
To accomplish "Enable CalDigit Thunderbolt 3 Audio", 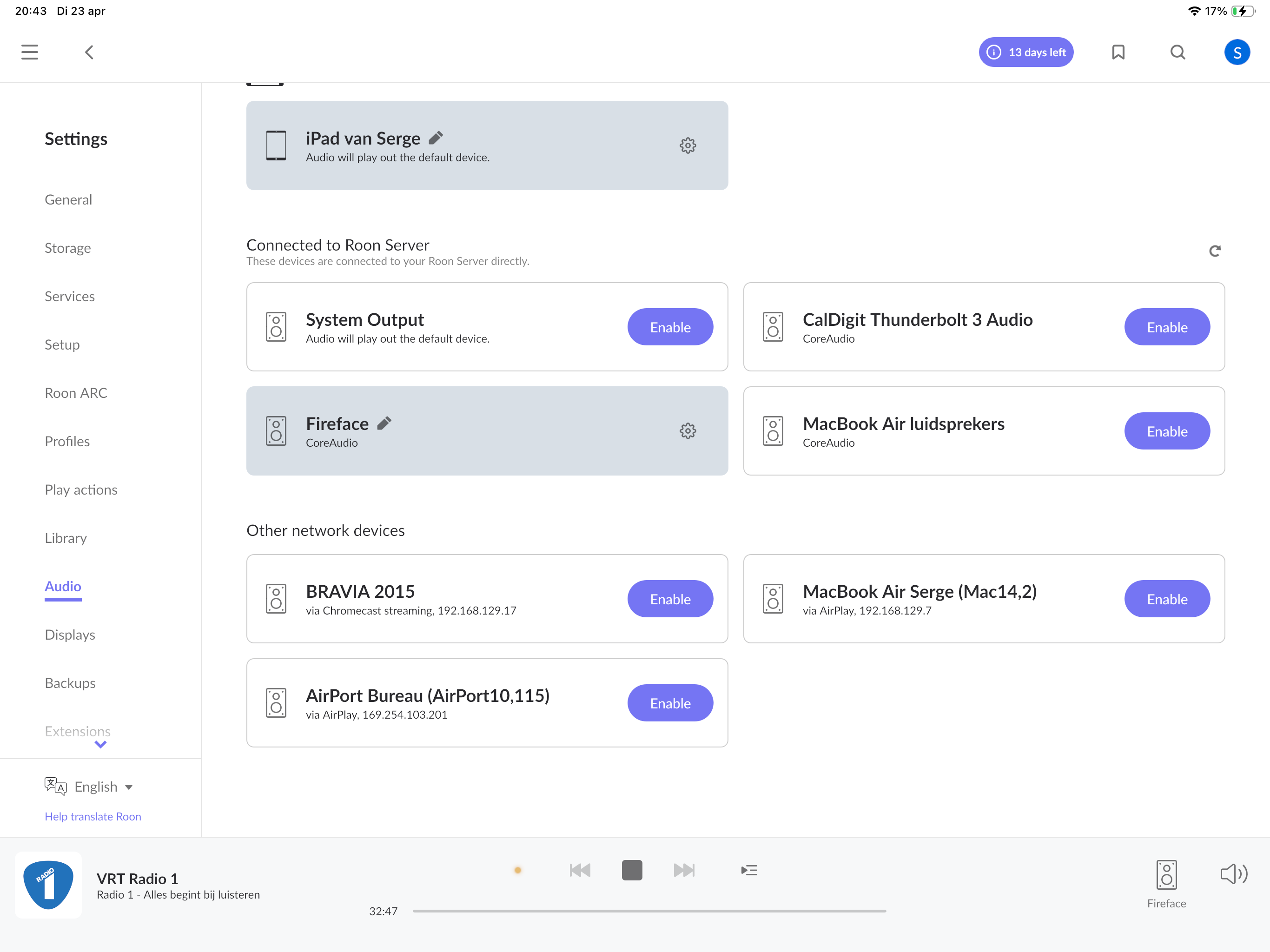I will coord(1167,327).
